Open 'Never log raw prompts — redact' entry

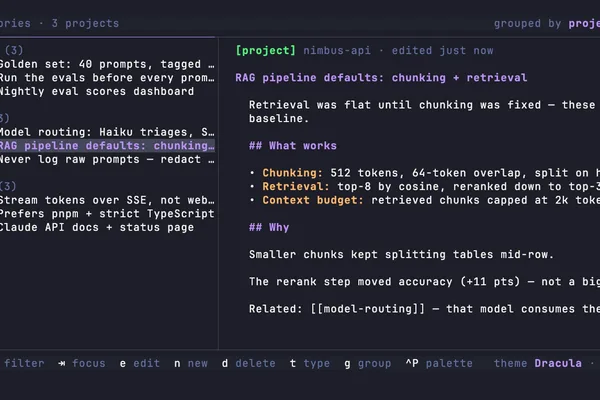pos(107,160)
